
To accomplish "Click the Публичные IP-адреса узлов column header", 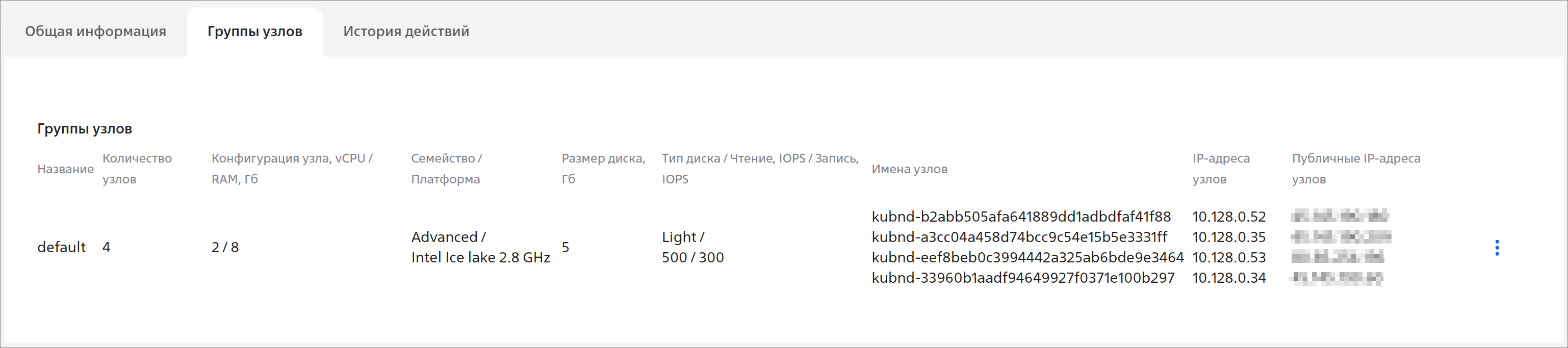I will click(1356, 169).
